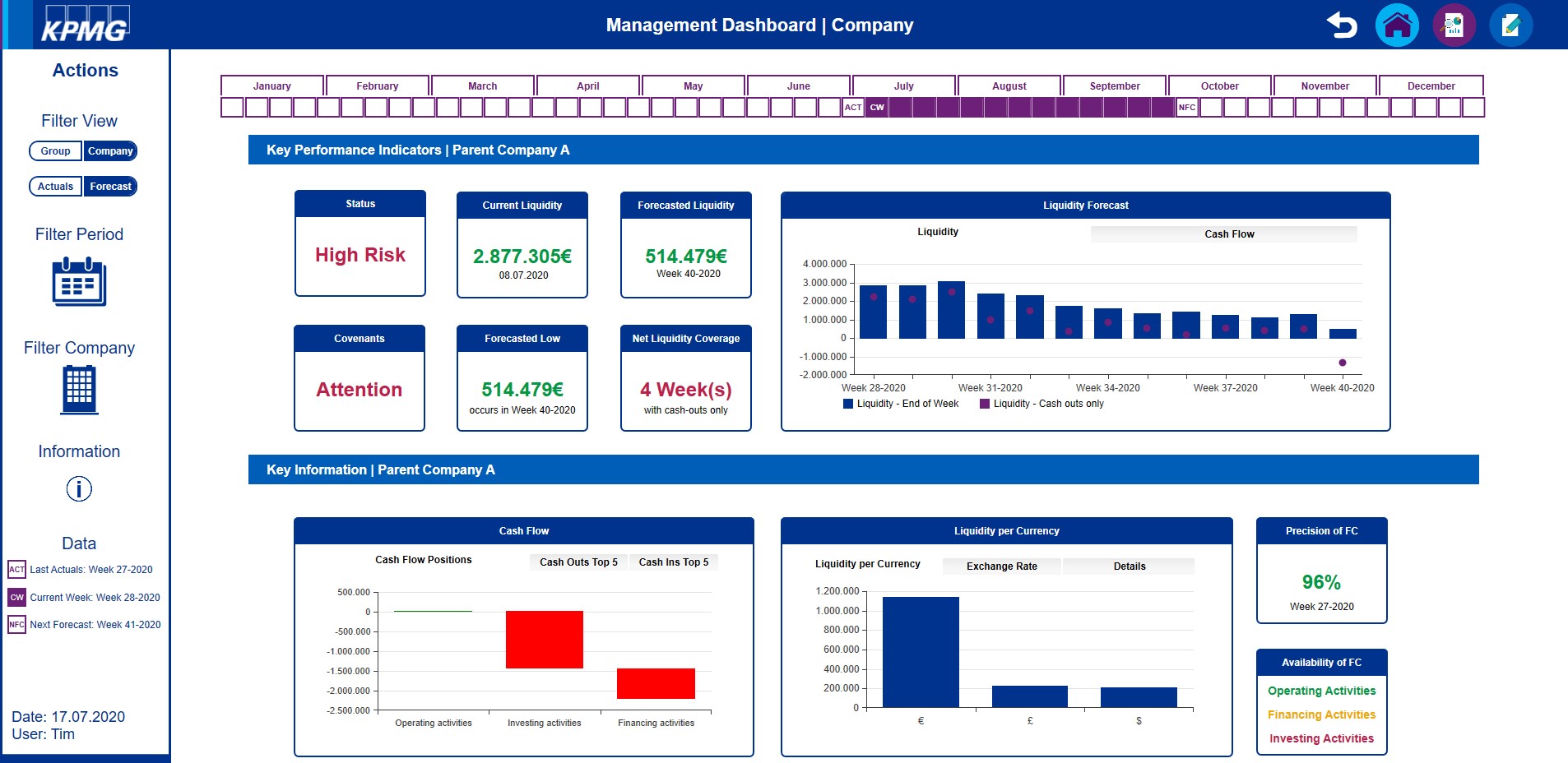Select the Company filter view toggle

(x=110, y=151)
